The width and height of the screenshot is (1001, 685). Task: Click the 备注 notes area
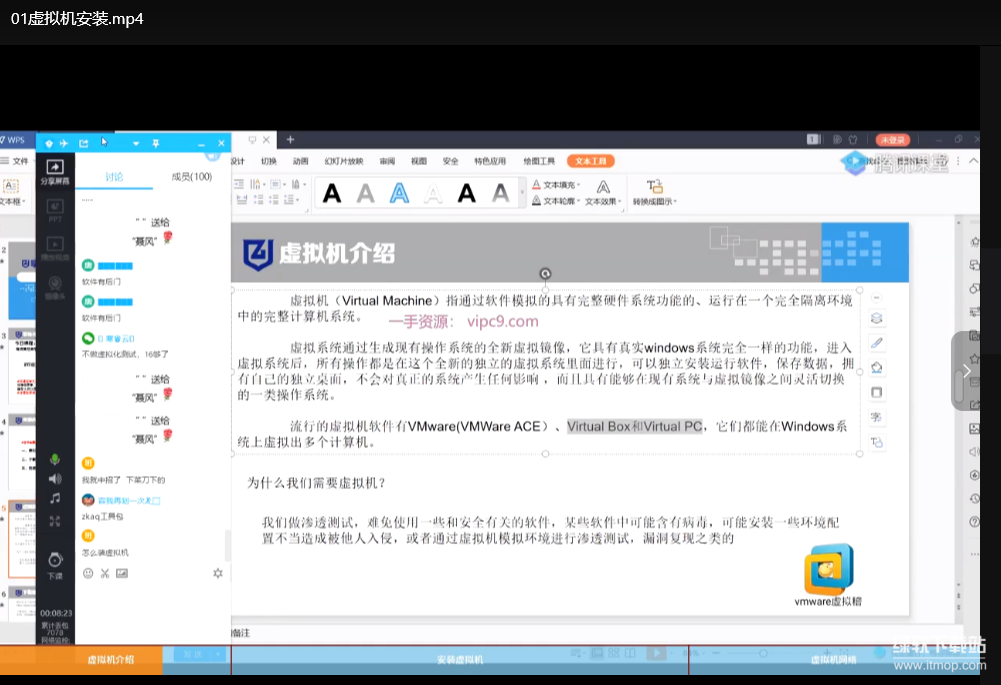click(240, 633)
